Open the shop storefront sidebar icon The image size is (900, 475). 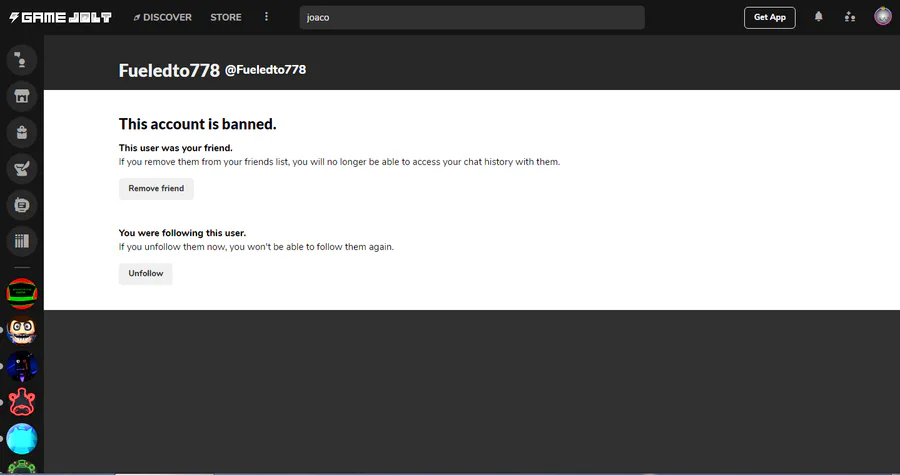(22, 96)
